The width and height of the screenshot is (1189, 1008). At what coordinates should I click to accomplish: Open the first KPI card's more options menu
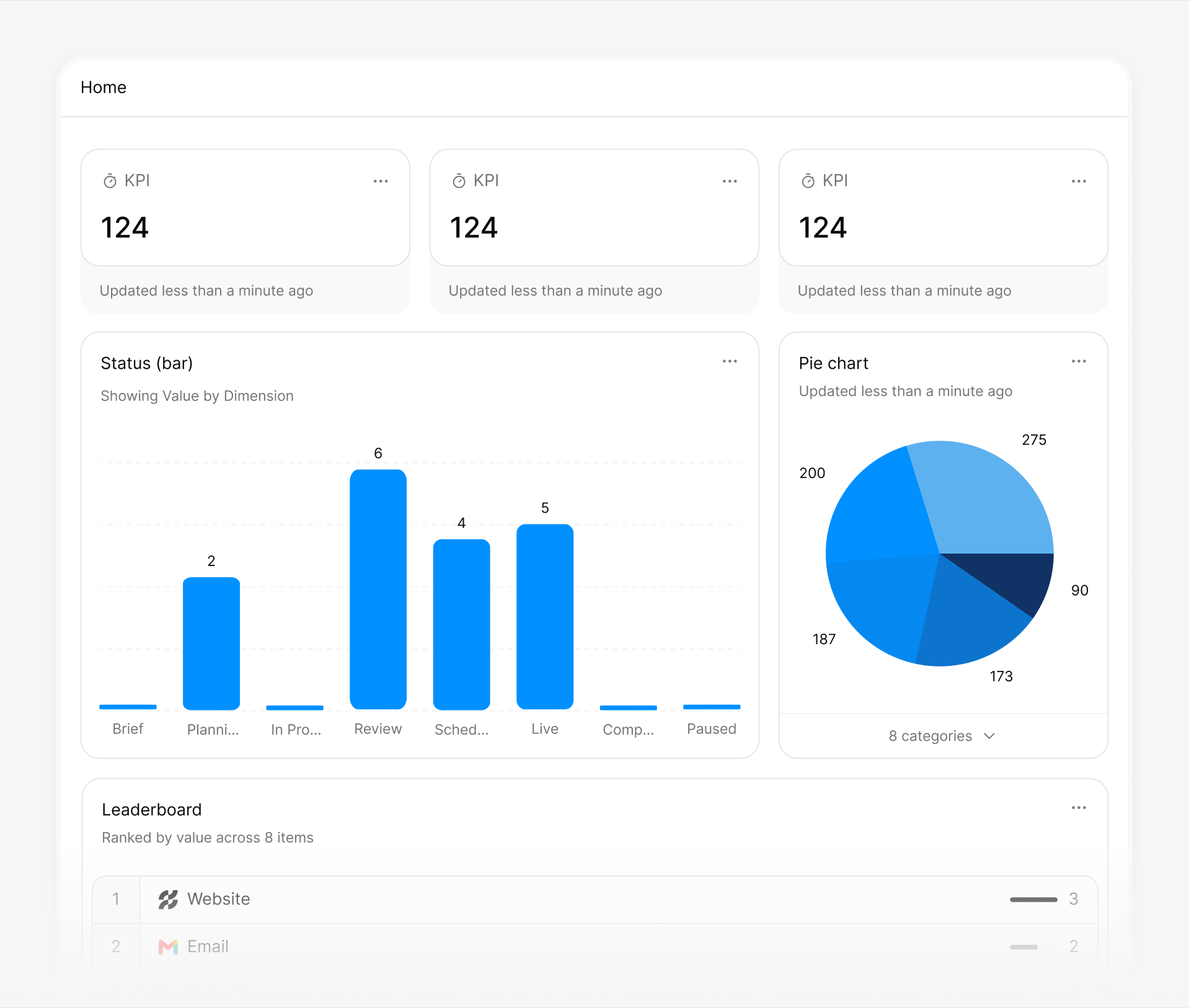click(381, 181)
